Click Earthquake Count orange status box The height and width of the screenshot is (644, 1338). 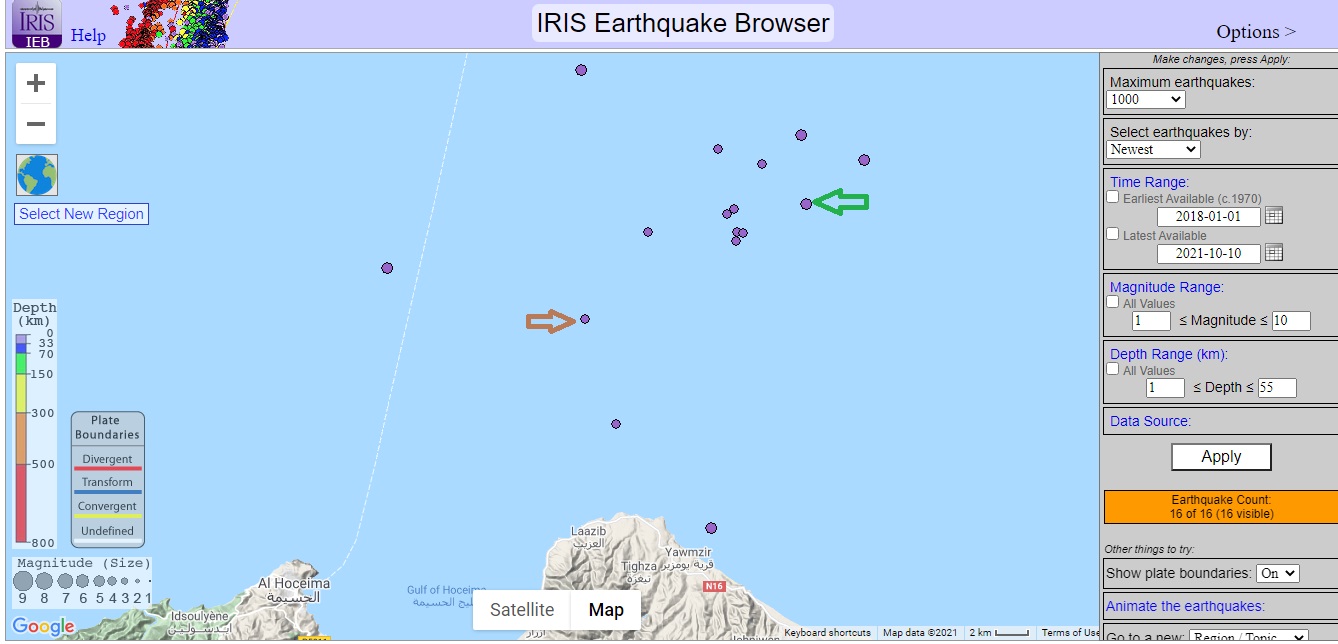click(1220, 507)
